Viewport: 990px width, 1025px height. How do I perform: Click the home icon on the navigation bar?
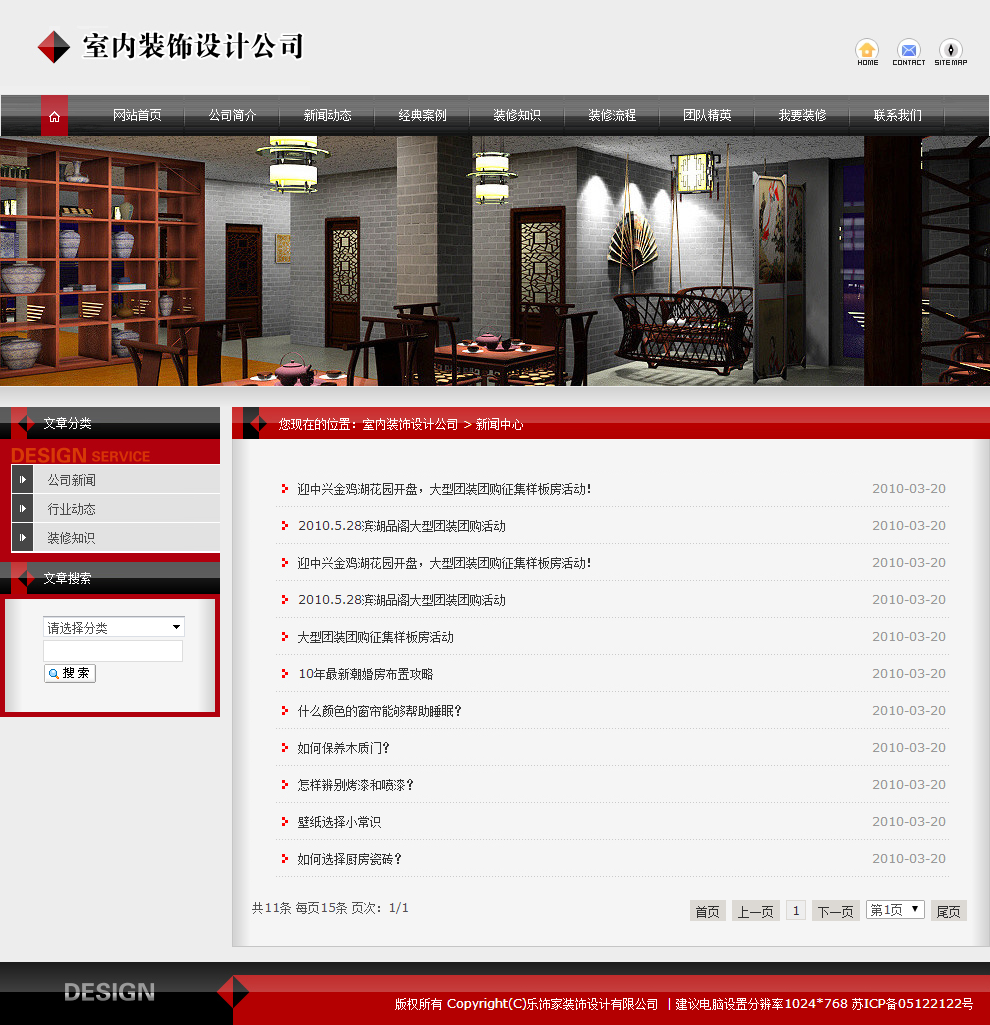click(53, 115)
